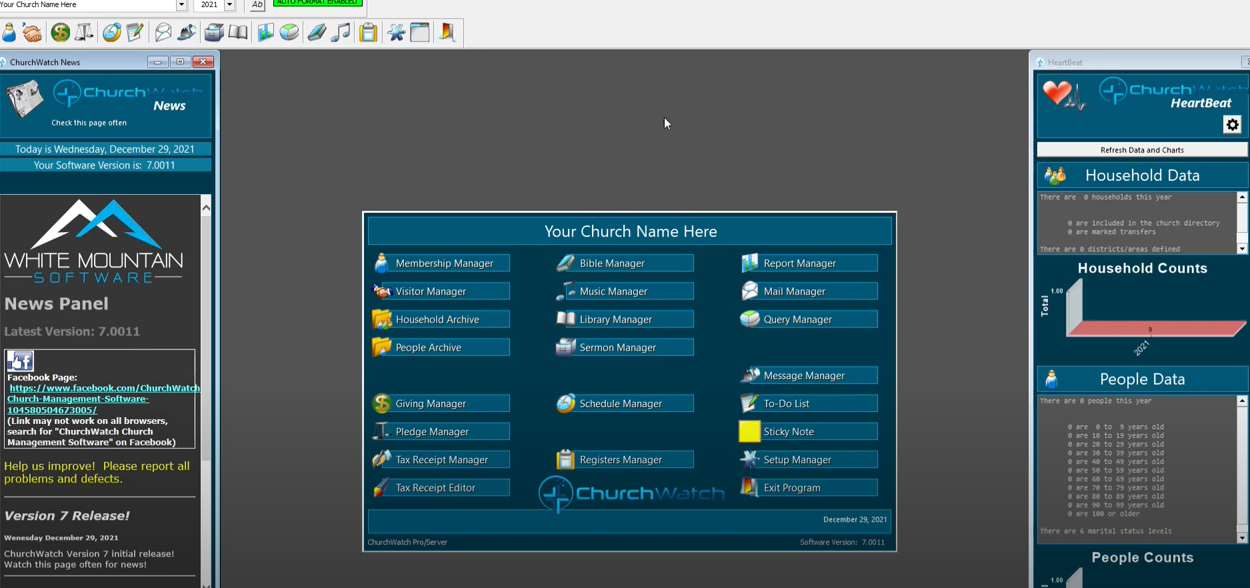This screenshot has height=588, width=1250.
Task: Click the open book Library toolbar icon
Action: 238,33
